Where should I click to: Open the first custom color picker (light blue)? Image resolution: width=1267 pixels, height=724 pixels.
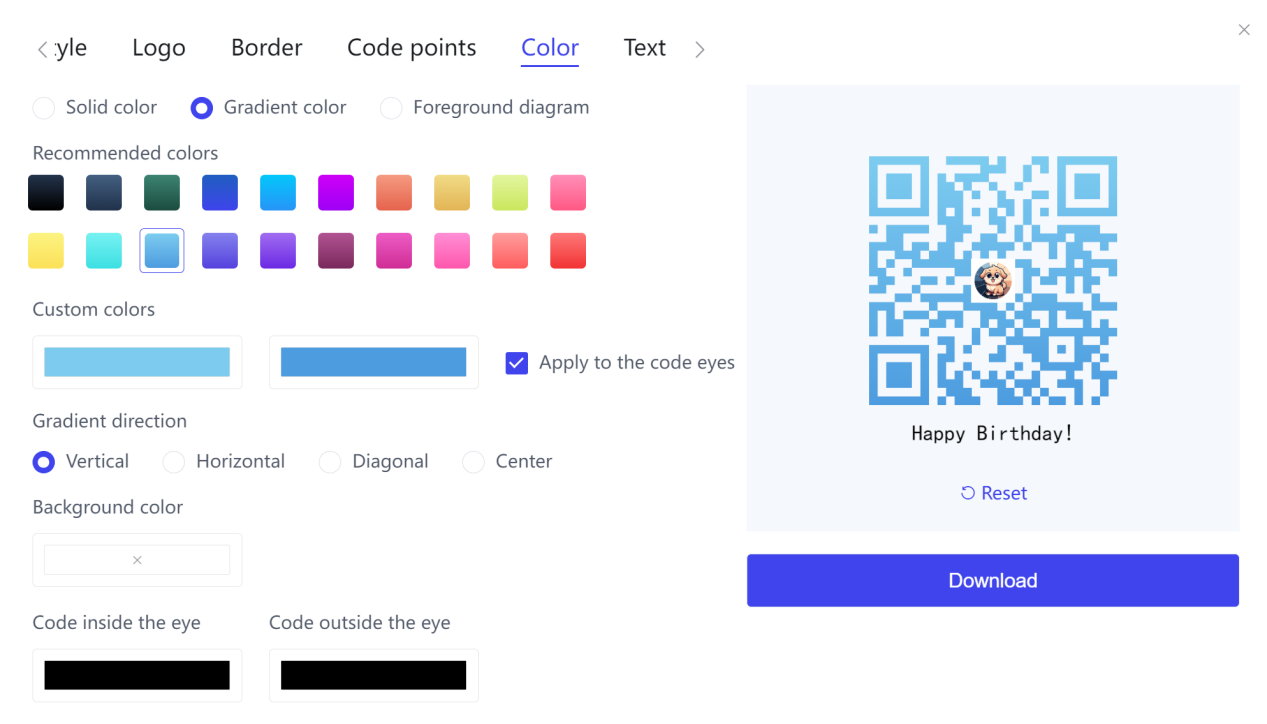tap(137, 362)
